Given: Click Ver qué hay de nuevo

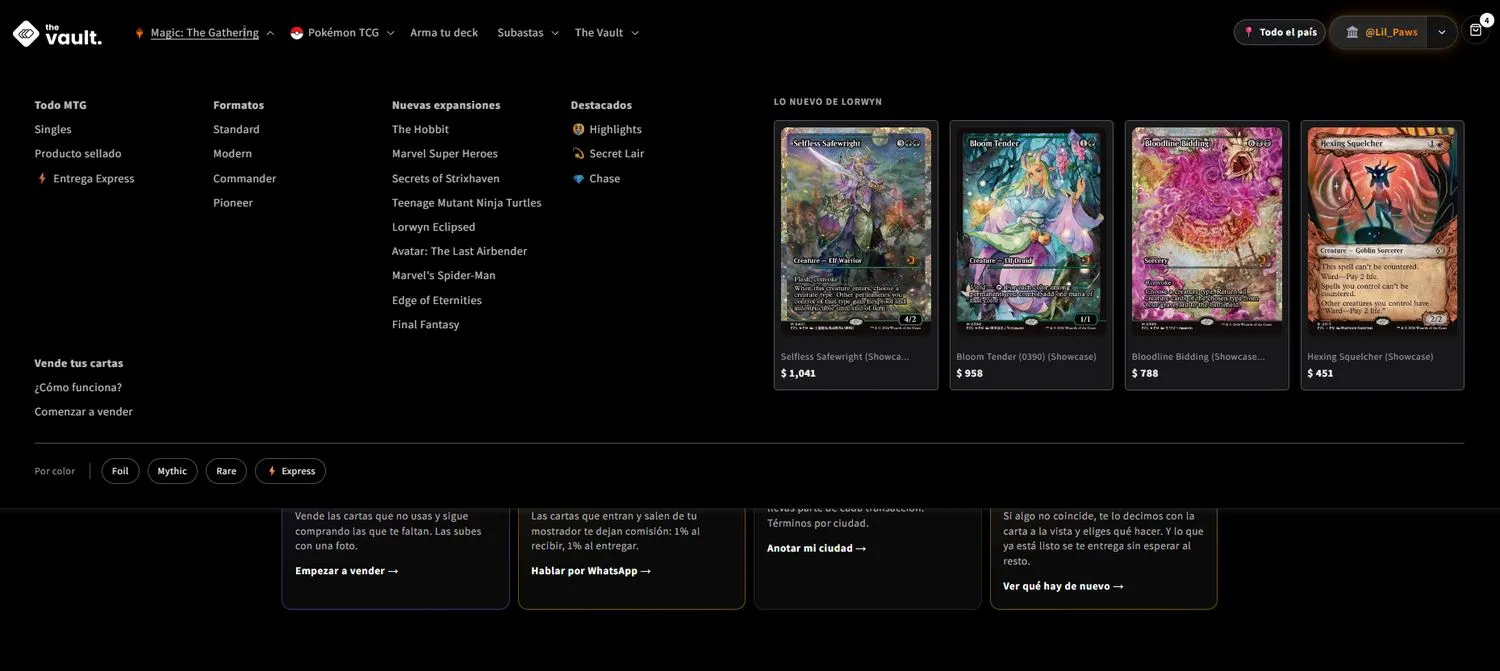Looking at the screenshot, I should [1063, 586].
